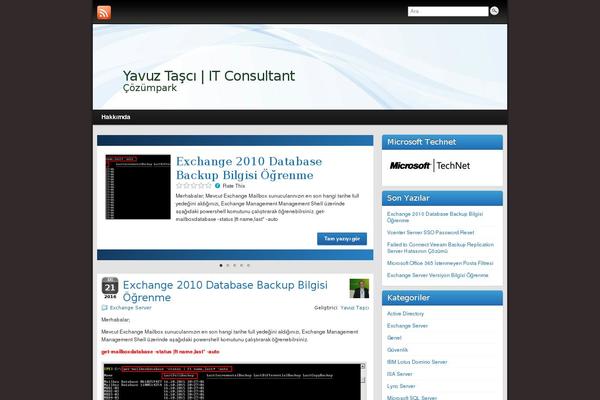This screenshot has width=600, height=400.
Task: Click the Tam yazıyı gör button
Action: point(342,239)
